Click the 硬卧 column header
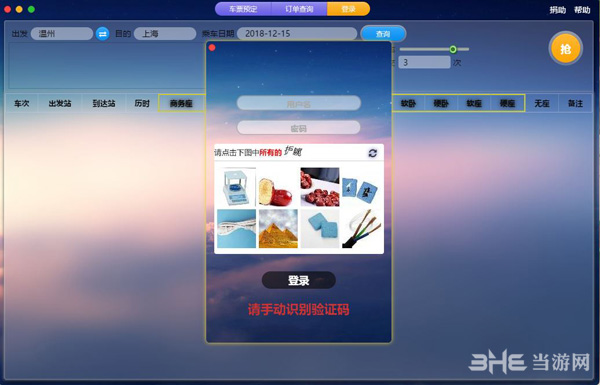This screenshot has width=600, height=385. pos(441,103)
